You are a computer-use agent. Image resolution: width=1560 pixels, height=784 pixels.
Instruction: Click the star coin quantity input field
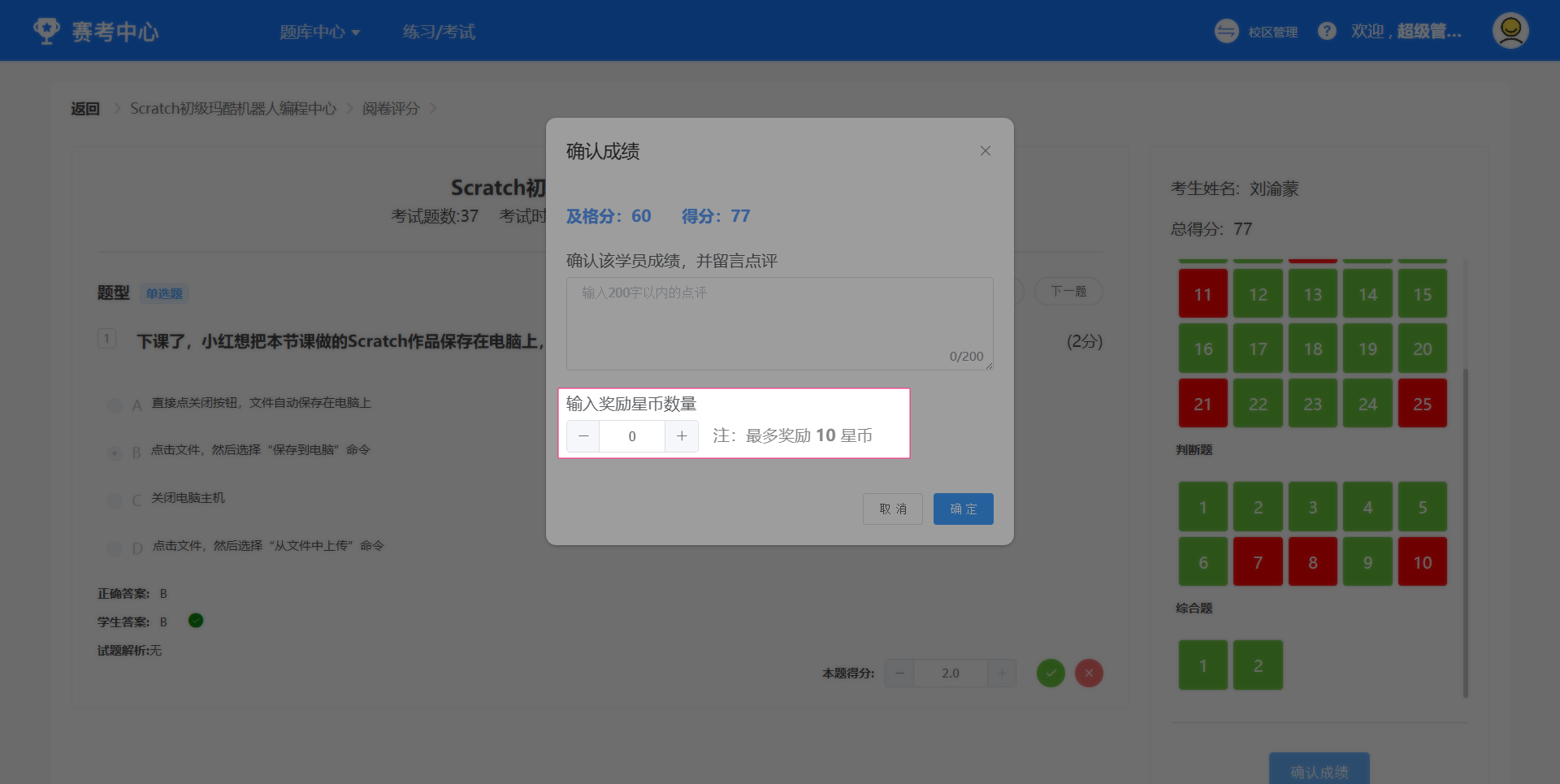[x=632, y=436]
